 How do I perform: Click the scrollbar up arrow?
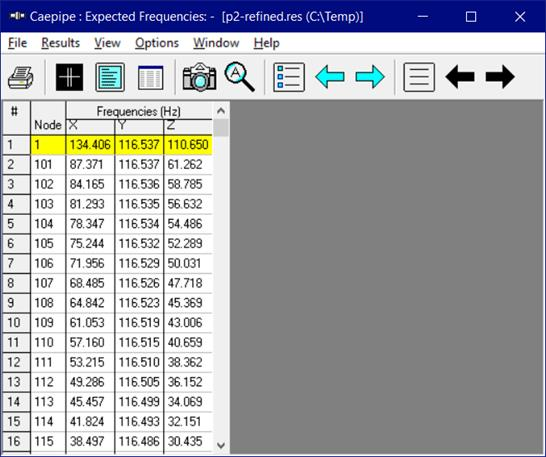click(x=221, y=111)
